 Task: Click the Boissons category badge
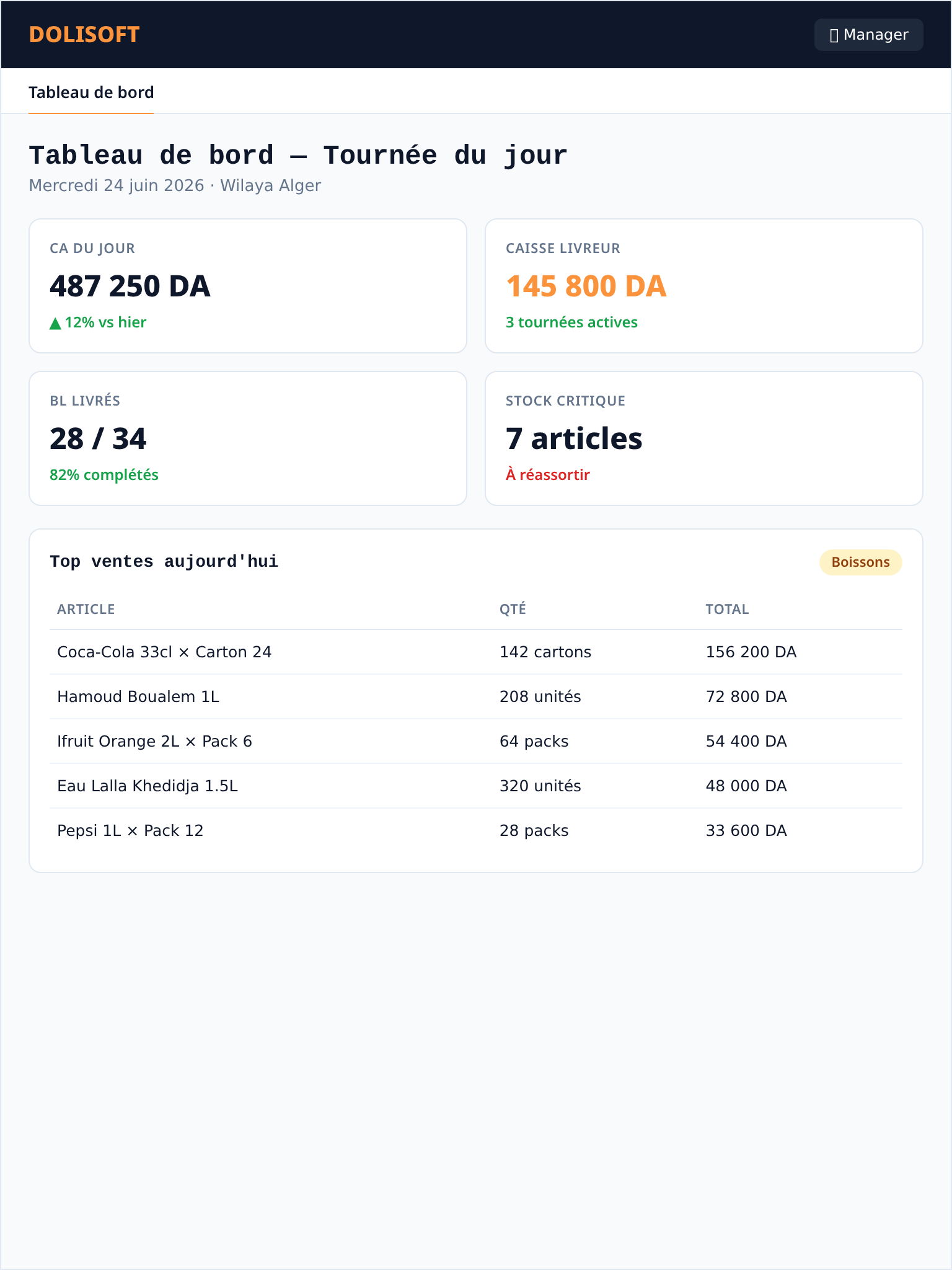point(860,562)
